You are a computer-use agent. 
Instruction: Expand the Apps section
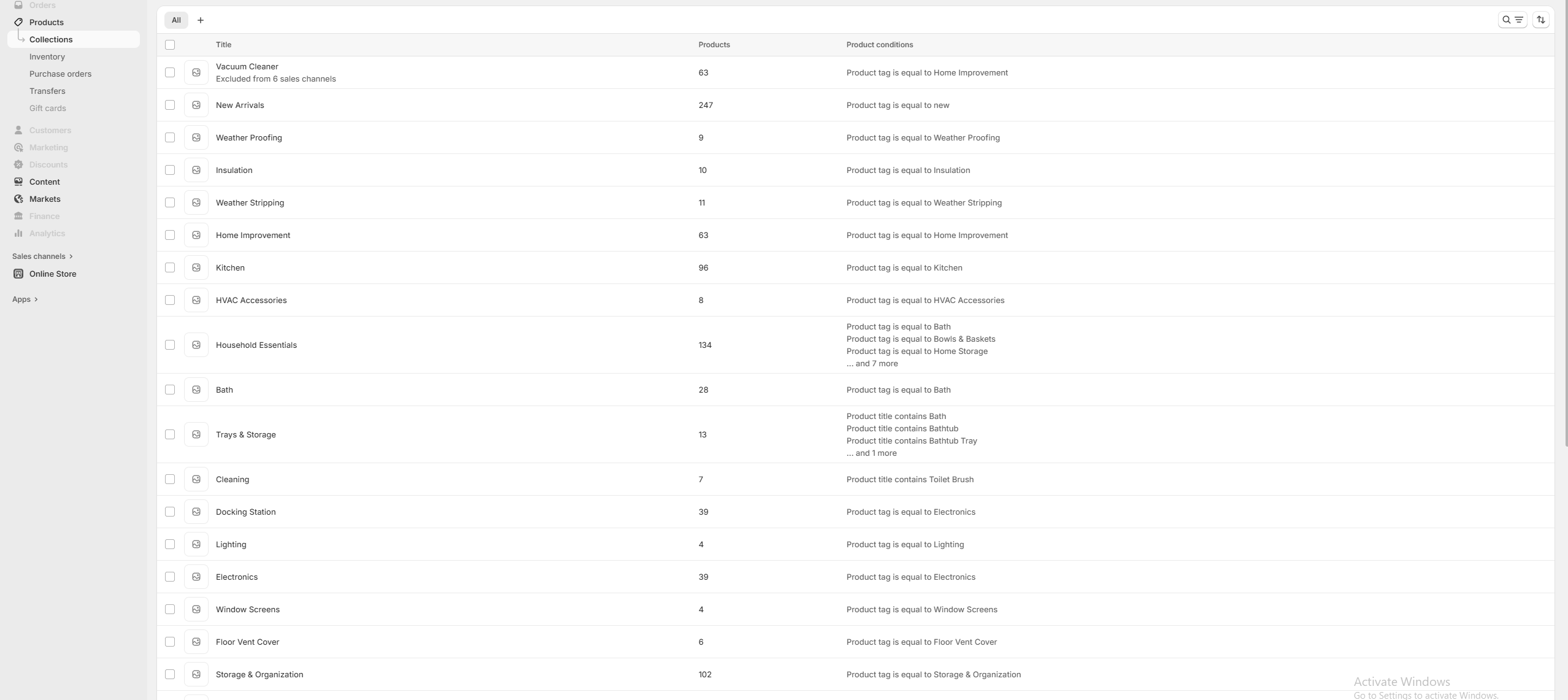25,299
